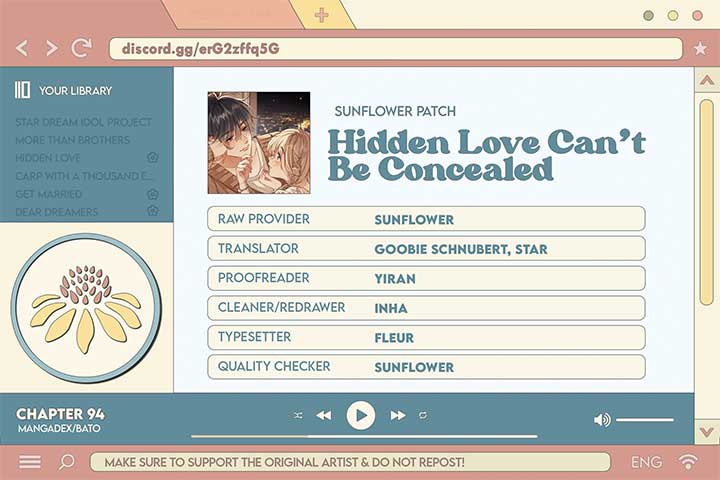Reload the page with refresh icon

(x=82, y=48)
